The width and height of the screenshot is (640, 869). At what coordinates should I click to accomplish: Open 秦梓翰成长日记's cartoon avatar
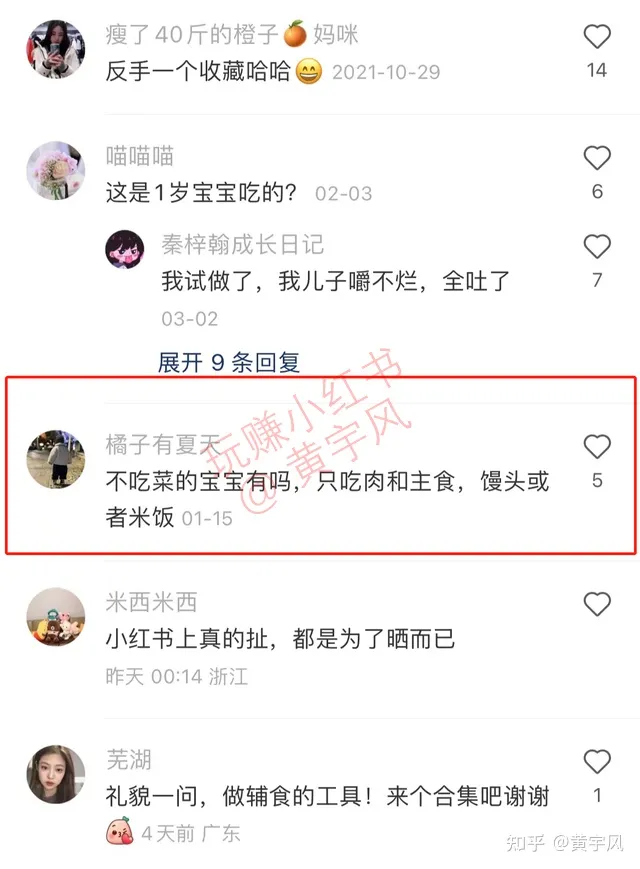125,249
